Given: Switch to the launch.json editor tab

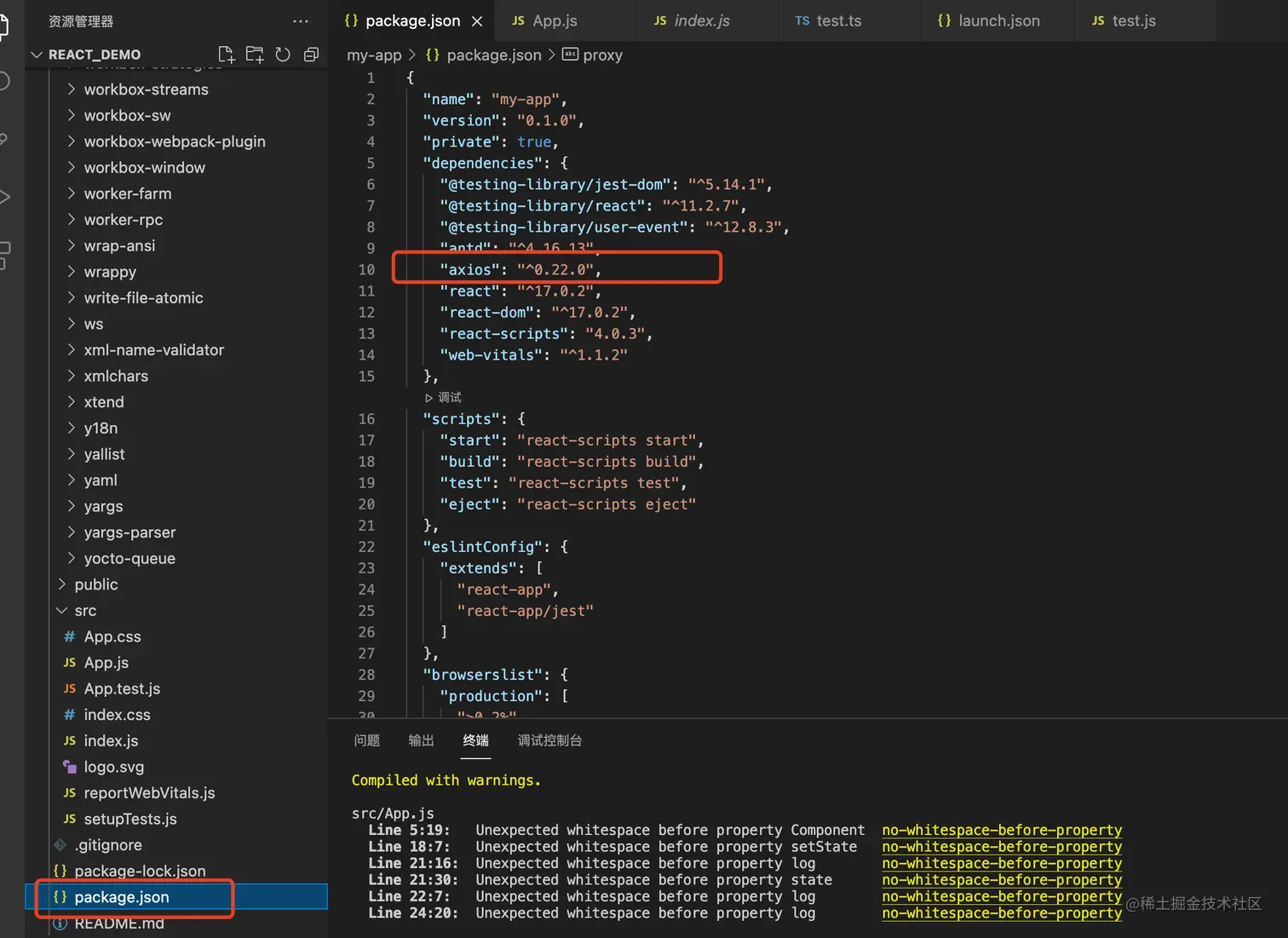Looking at the screenshot, I should 998,21.
